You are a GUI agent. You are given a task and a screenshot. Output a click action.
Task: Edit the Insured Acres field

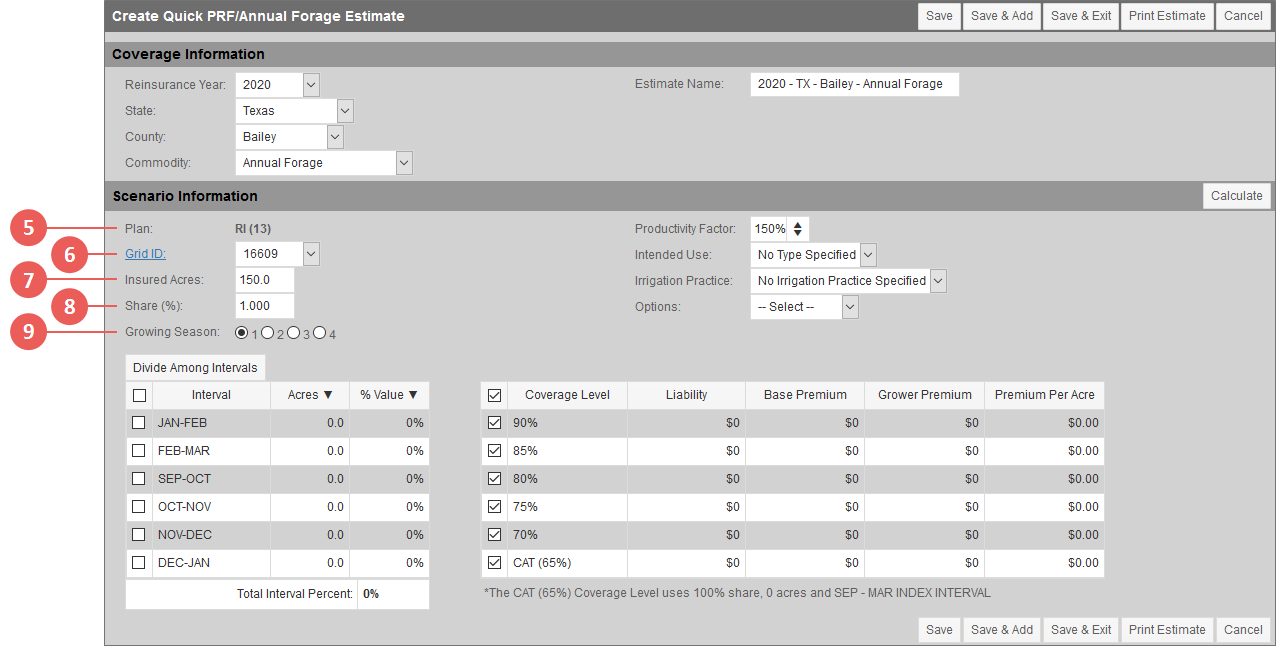click(x=263, y=280)
